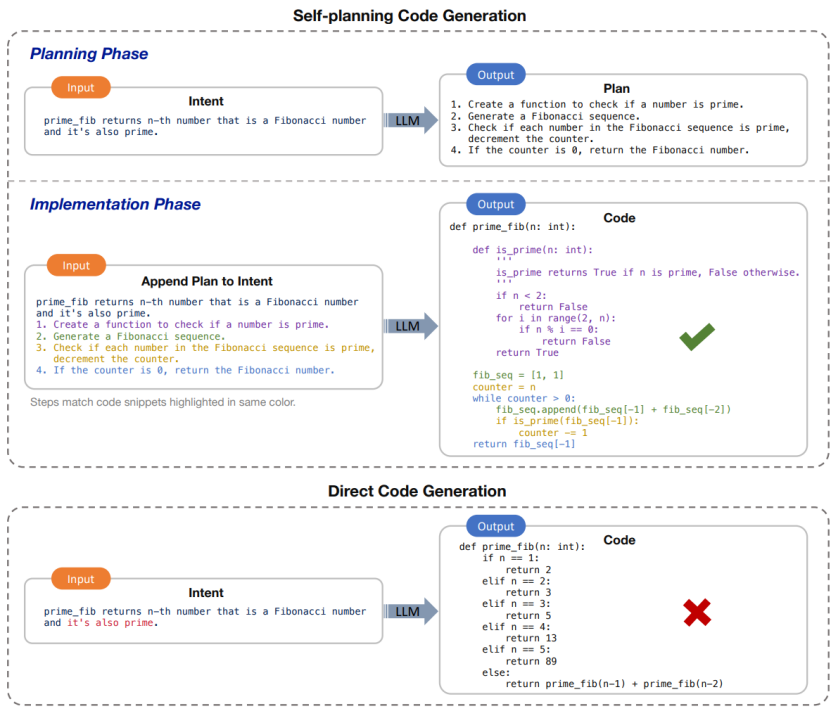Click the LLM arrow in the Planning Phase

click(x=411, y=120)
